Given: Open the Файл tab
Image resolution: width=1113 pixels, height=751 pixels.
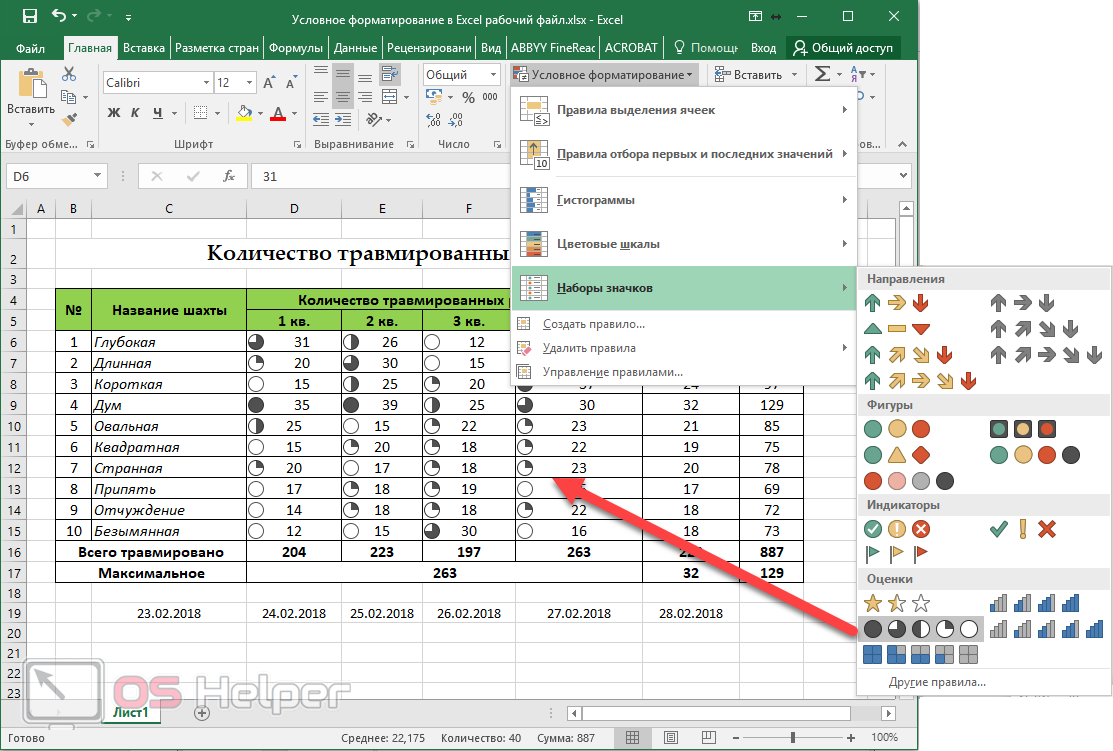Looking at the screenshot, I should coord(31,48).
